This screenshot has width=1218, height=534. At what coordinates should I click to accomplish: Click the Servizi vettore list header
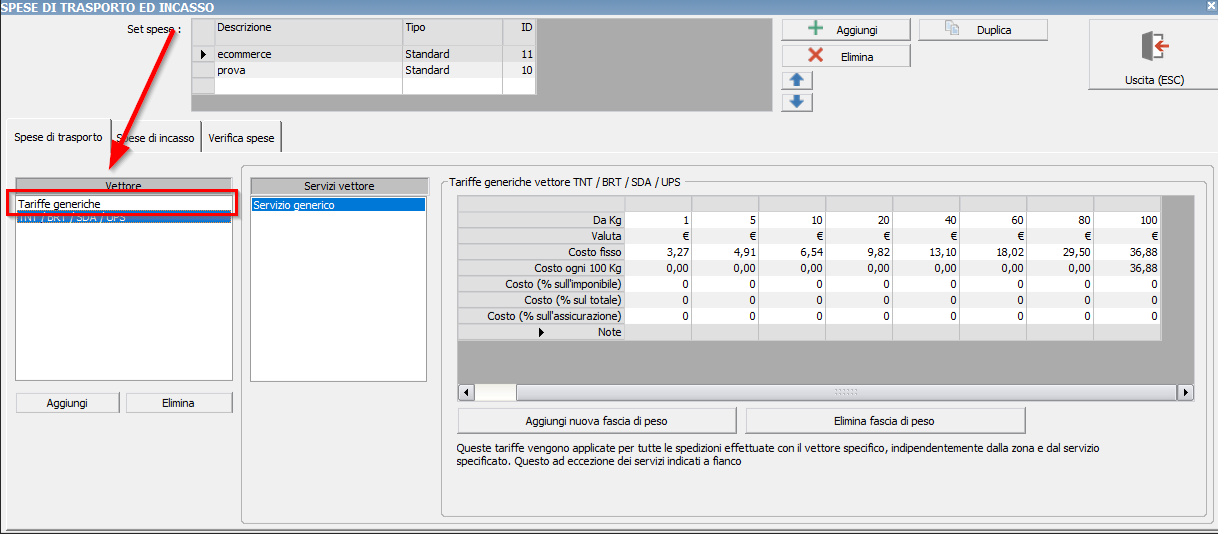338,186
